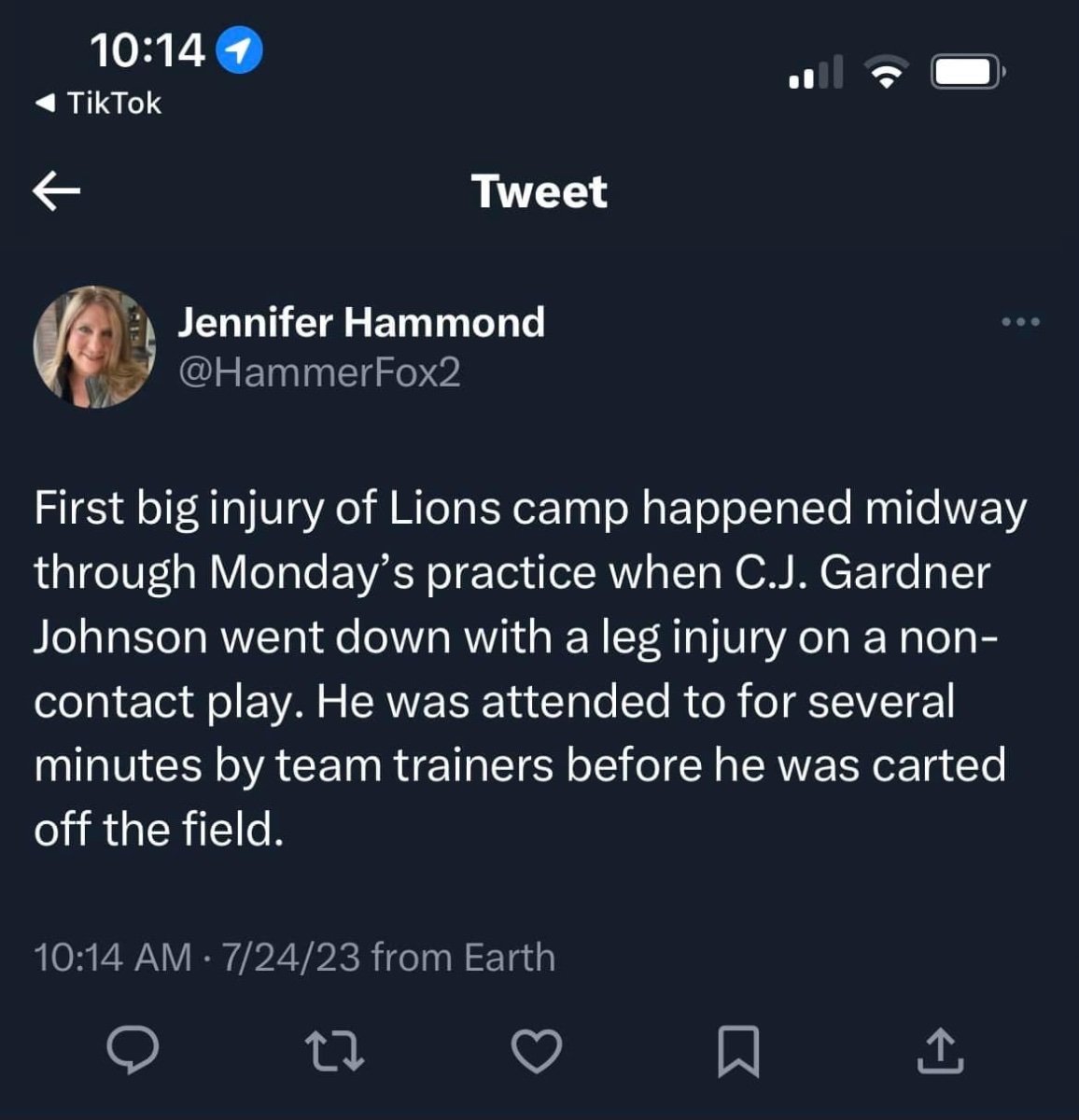Tap the Wi-Fi status icon
The image size is (1079, 1120).
click(886, 72)
